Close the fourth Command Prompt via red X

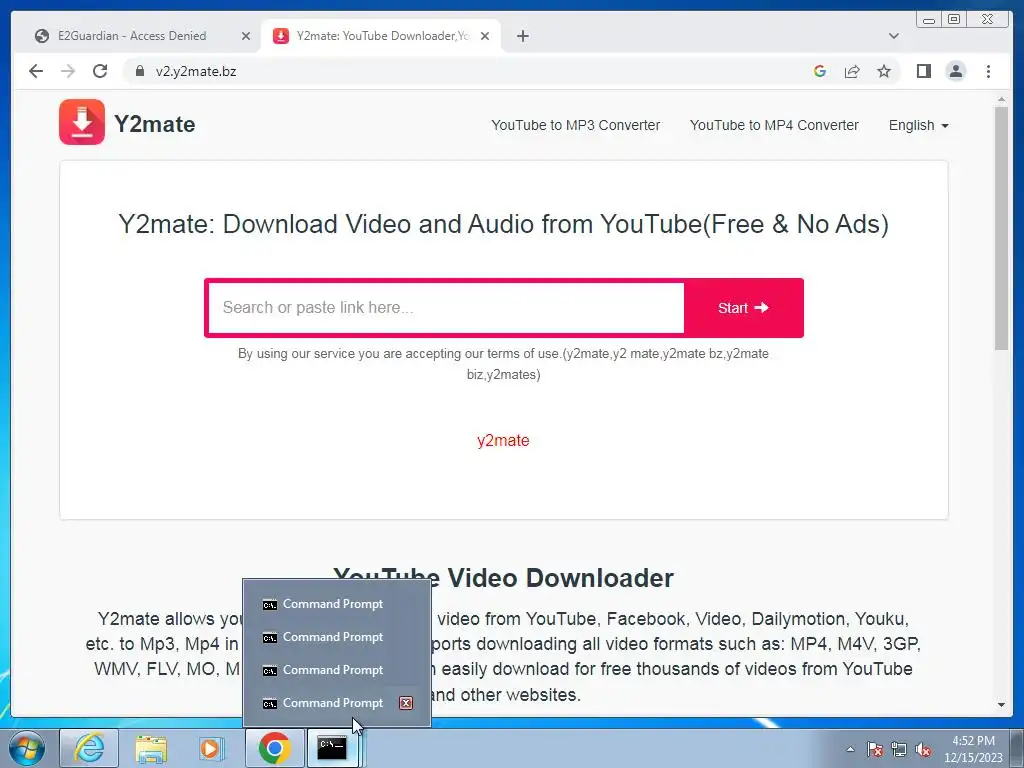[x=406, y=703]
